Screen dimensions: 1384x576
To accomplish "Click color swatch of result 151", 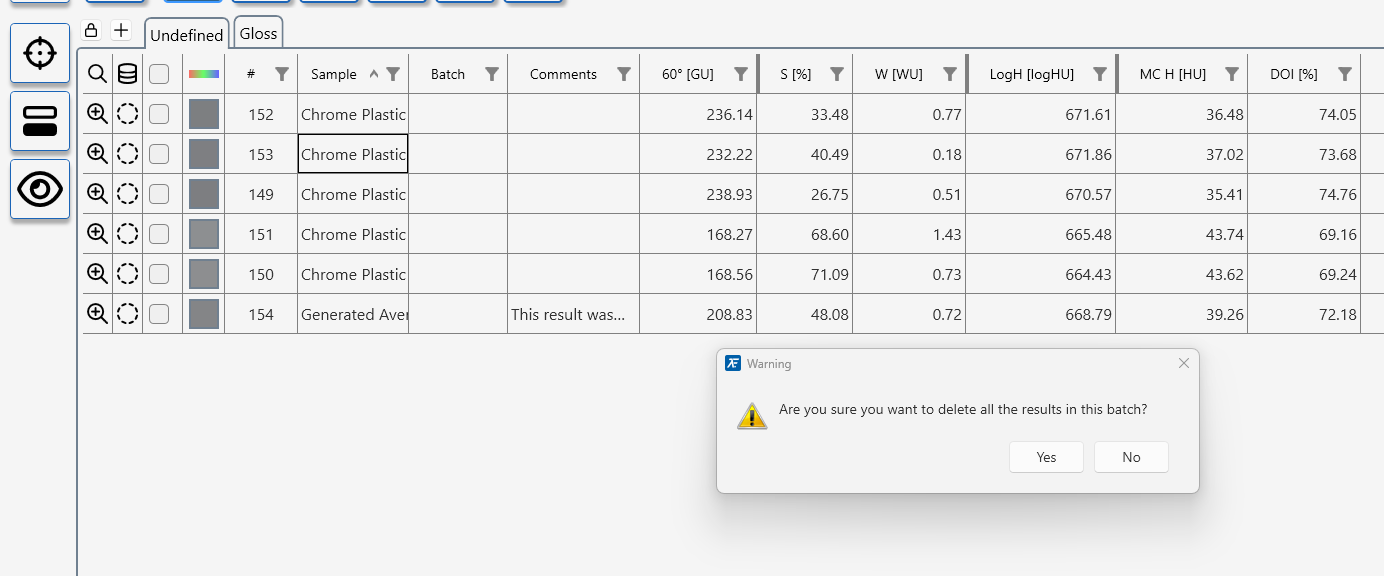I will click(204, 234).
